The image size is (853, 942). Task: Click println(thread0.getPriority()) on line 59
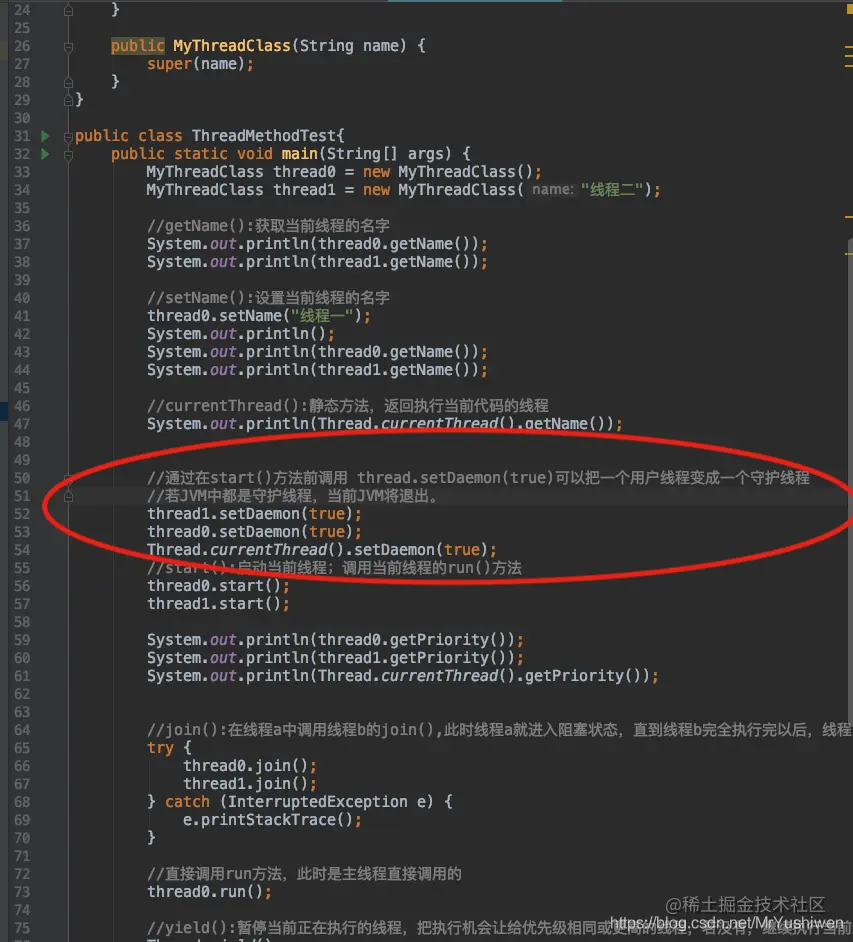335,640
